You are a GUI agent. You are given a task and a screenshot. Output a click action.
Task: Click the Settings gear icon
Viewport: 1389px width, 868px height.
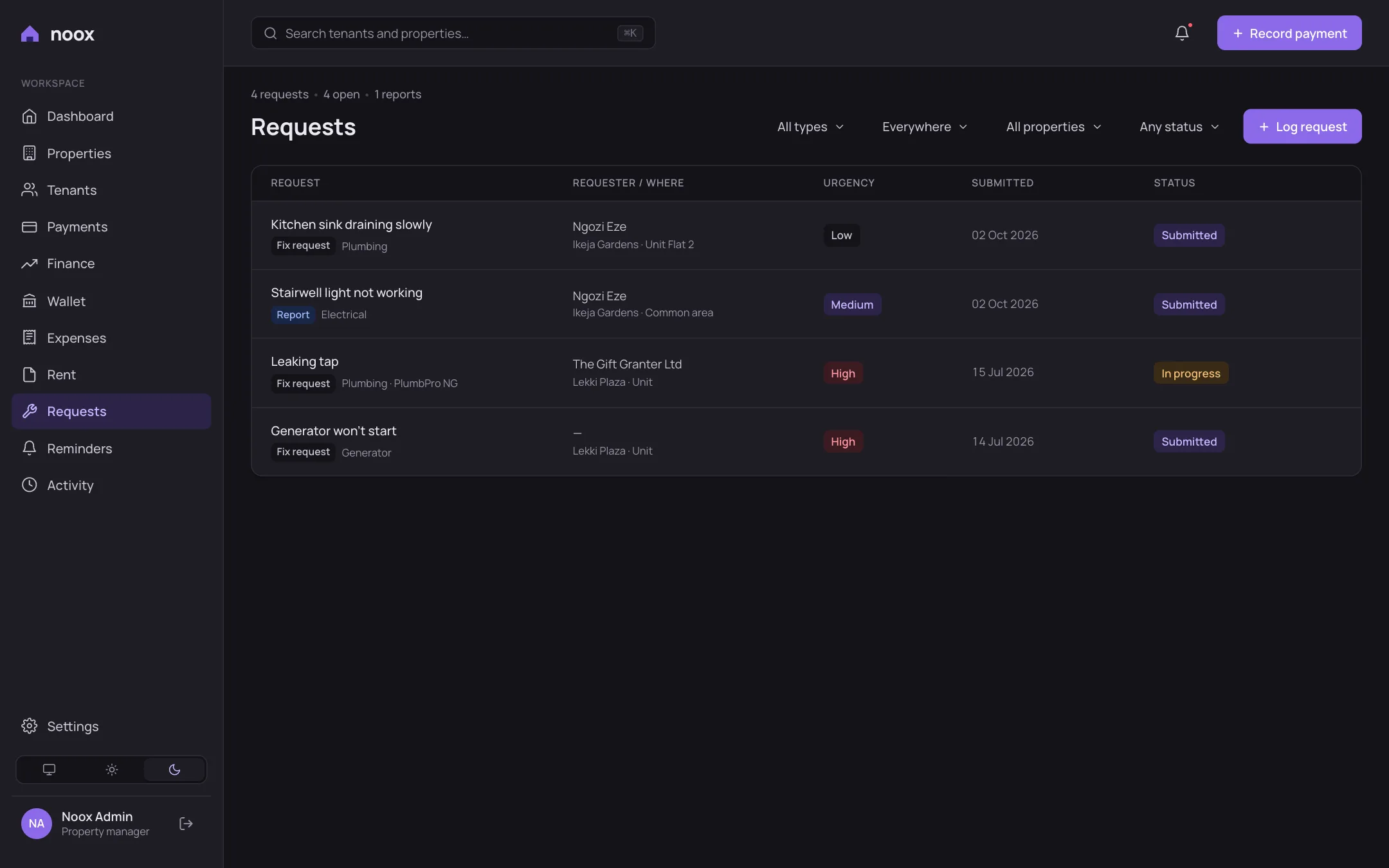(x=29, y=726)
